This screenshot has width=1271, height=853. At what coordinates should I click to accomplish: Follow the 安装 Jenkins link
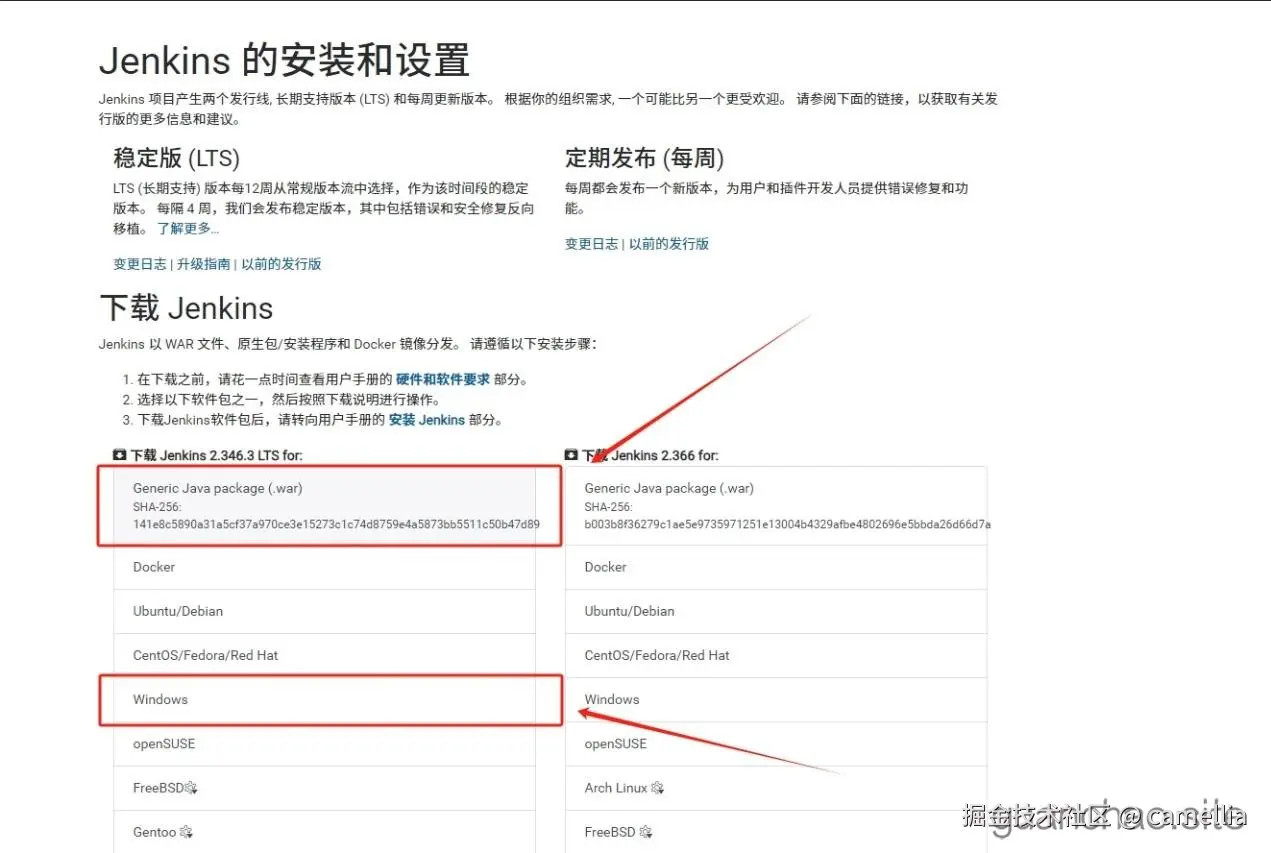(x=427, y=420)
